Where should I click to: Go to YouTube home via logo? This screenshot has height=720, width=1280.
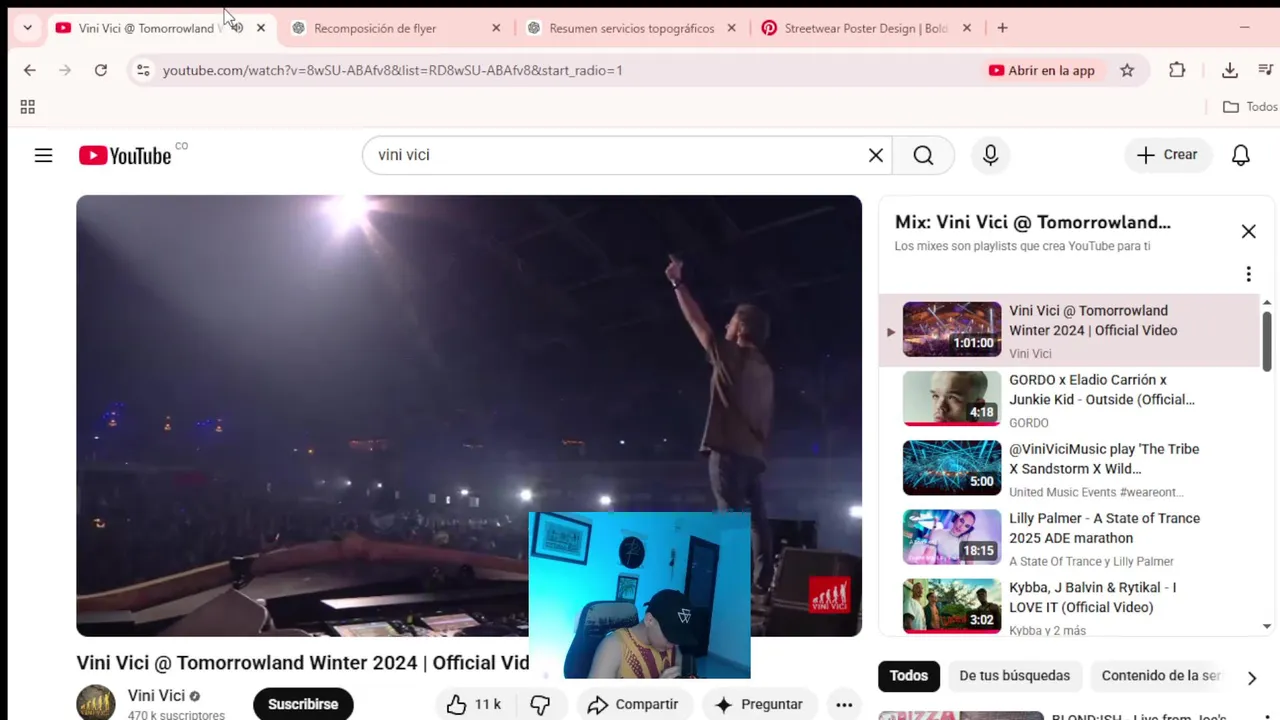point(125,155)
